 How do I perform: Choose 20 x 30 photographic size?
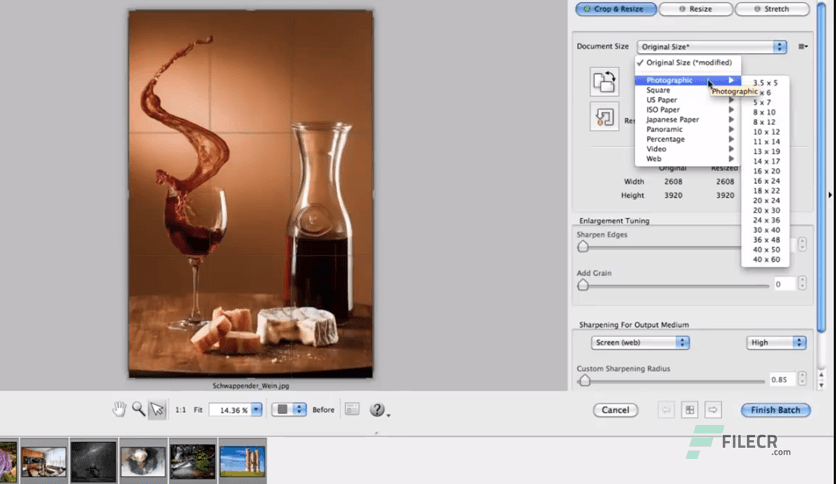tap(765, 210)
